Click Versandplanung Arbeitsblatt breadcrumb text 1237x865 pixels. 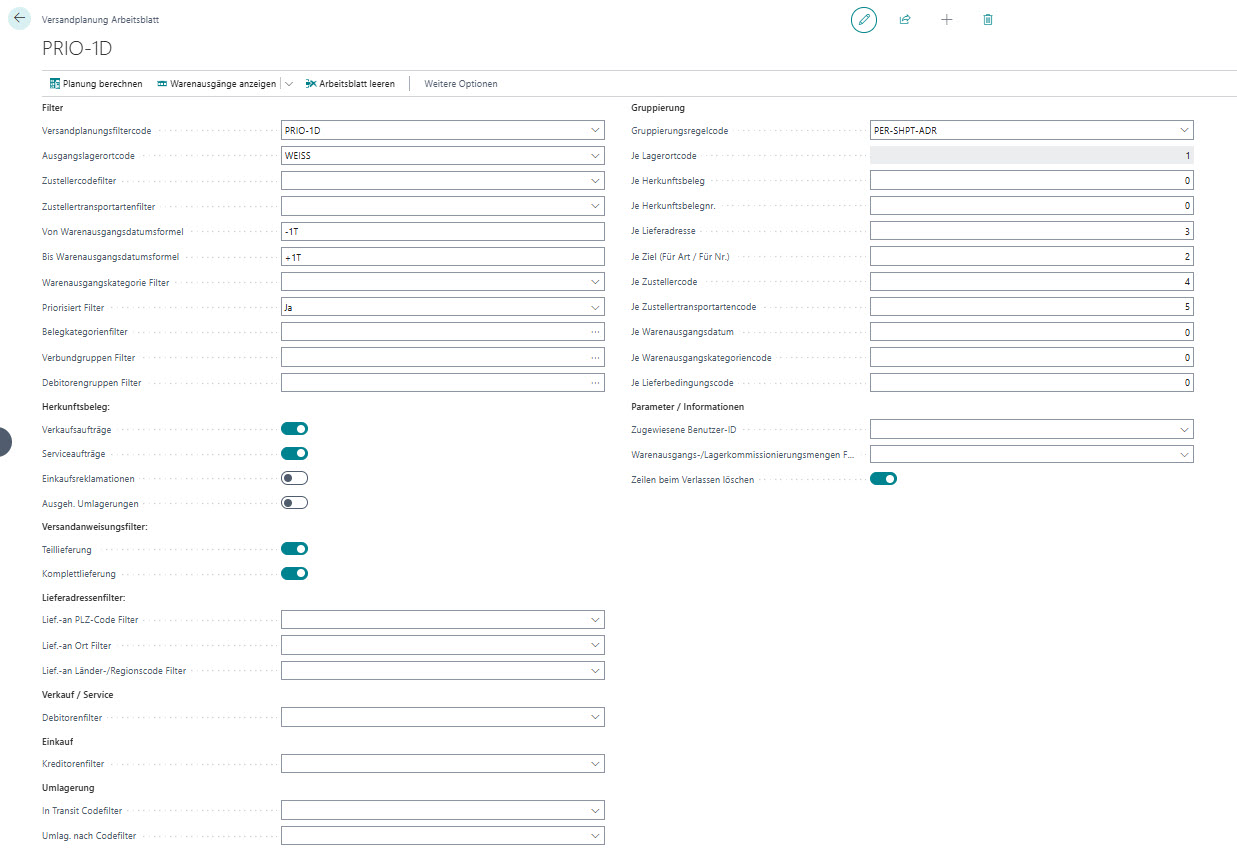(99, 20)
